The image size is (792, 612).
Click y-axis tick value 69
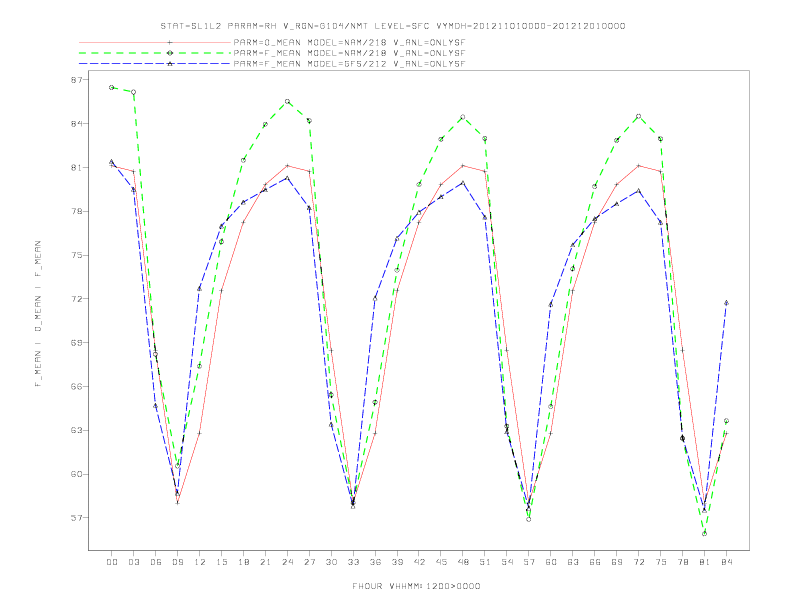79,343
